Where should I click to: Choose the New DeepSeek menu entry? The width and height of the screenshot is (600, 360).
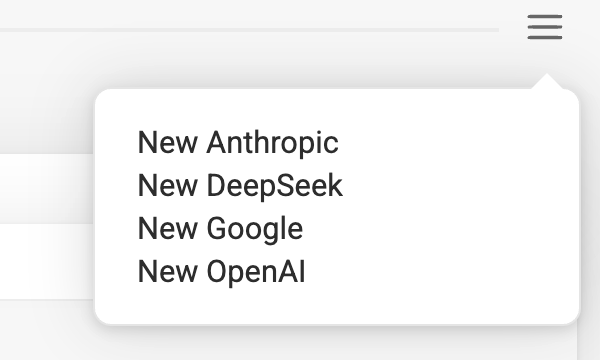pos(240,186)
